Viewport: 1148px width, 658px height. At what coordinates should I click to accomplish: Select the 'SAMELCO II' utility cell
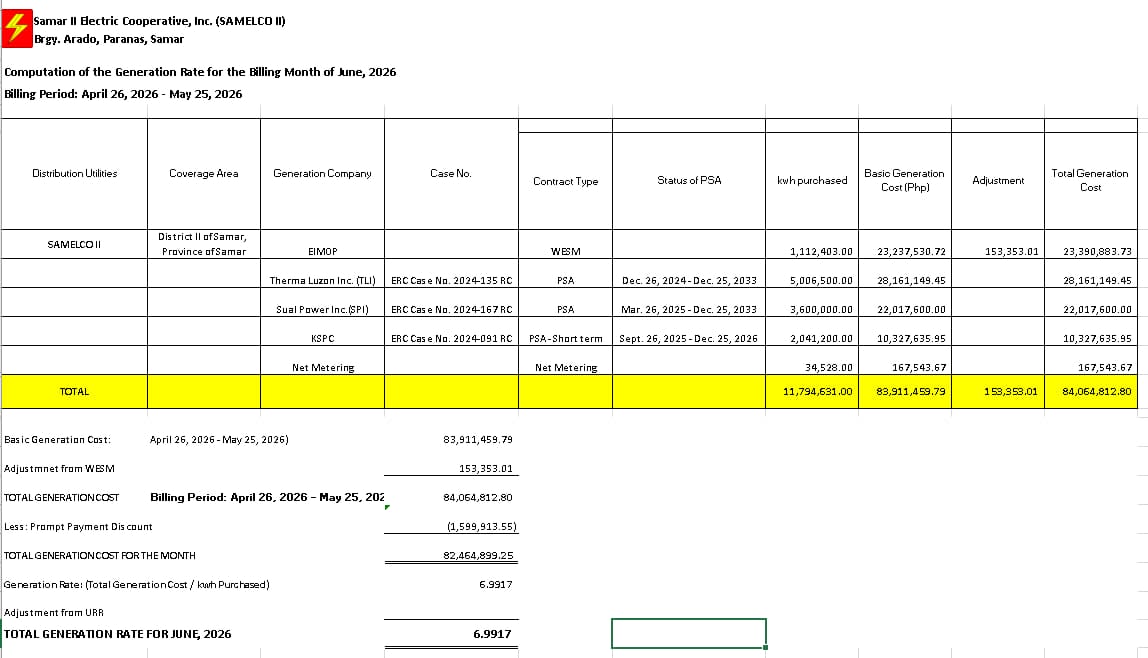75,244
